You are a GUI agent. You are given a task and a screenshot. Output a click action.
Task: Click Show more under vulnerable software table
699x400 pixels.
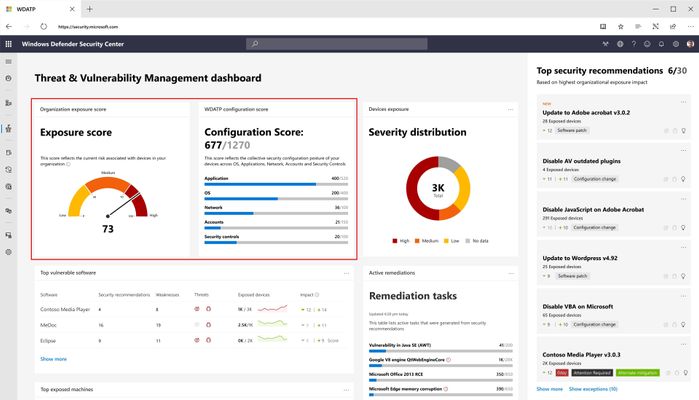click(53, 359)
